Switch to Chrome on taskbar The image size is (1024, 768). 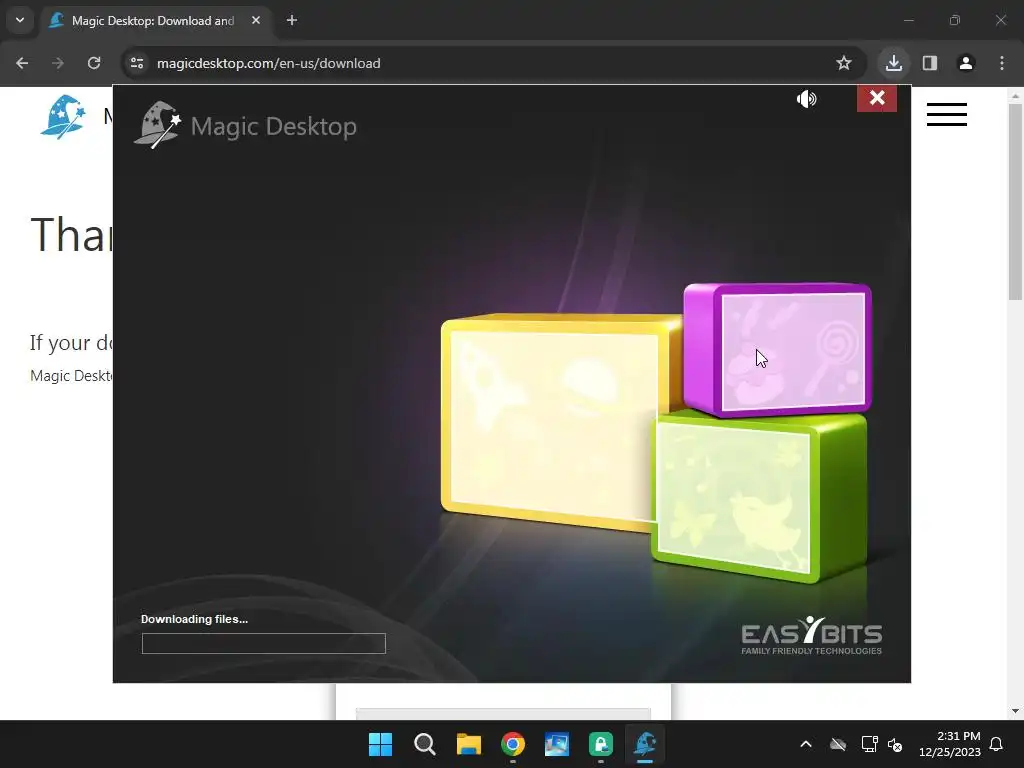point(513,744)
